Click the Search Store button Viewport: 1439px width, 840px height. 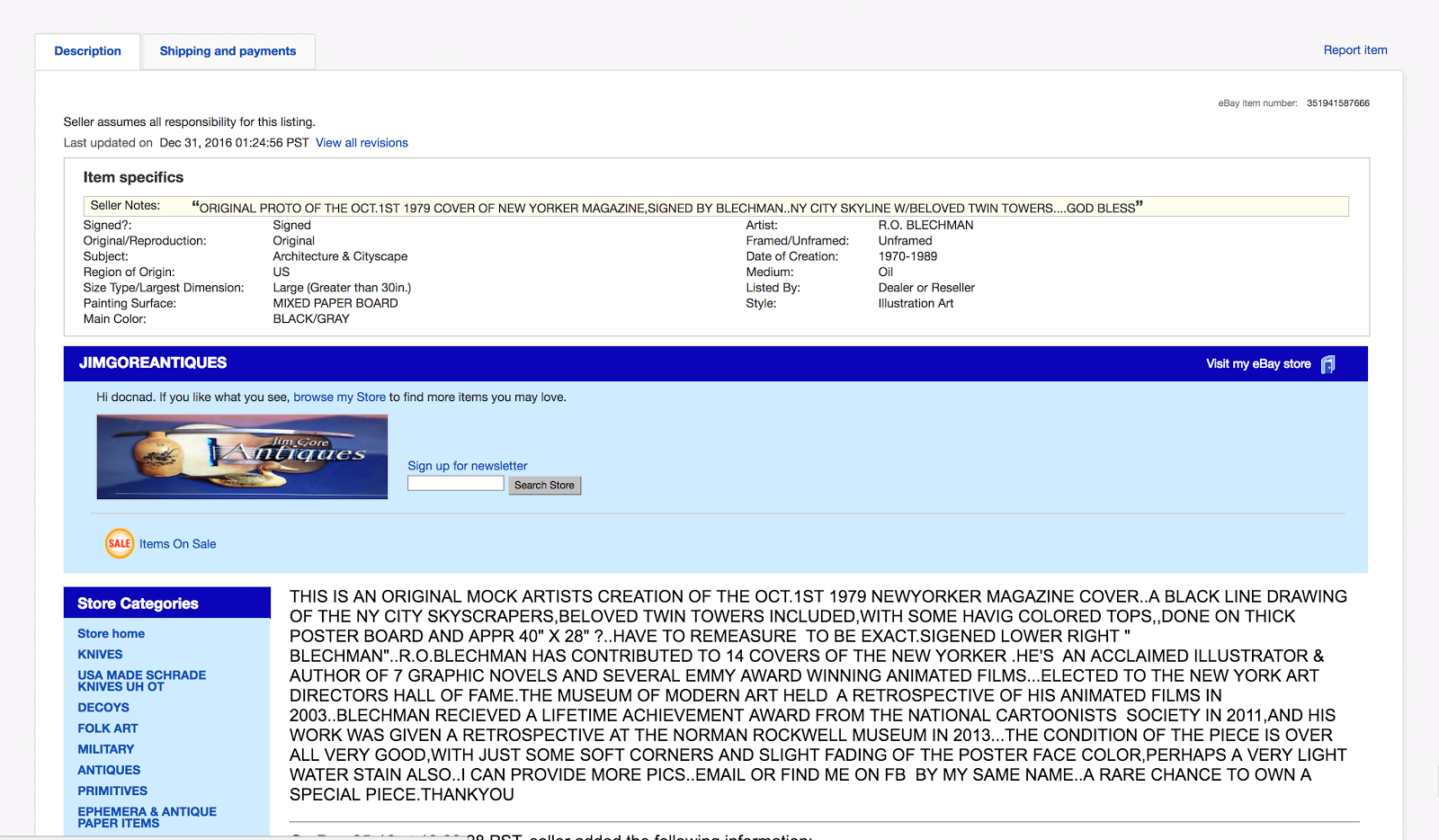[x=544, y=486]
